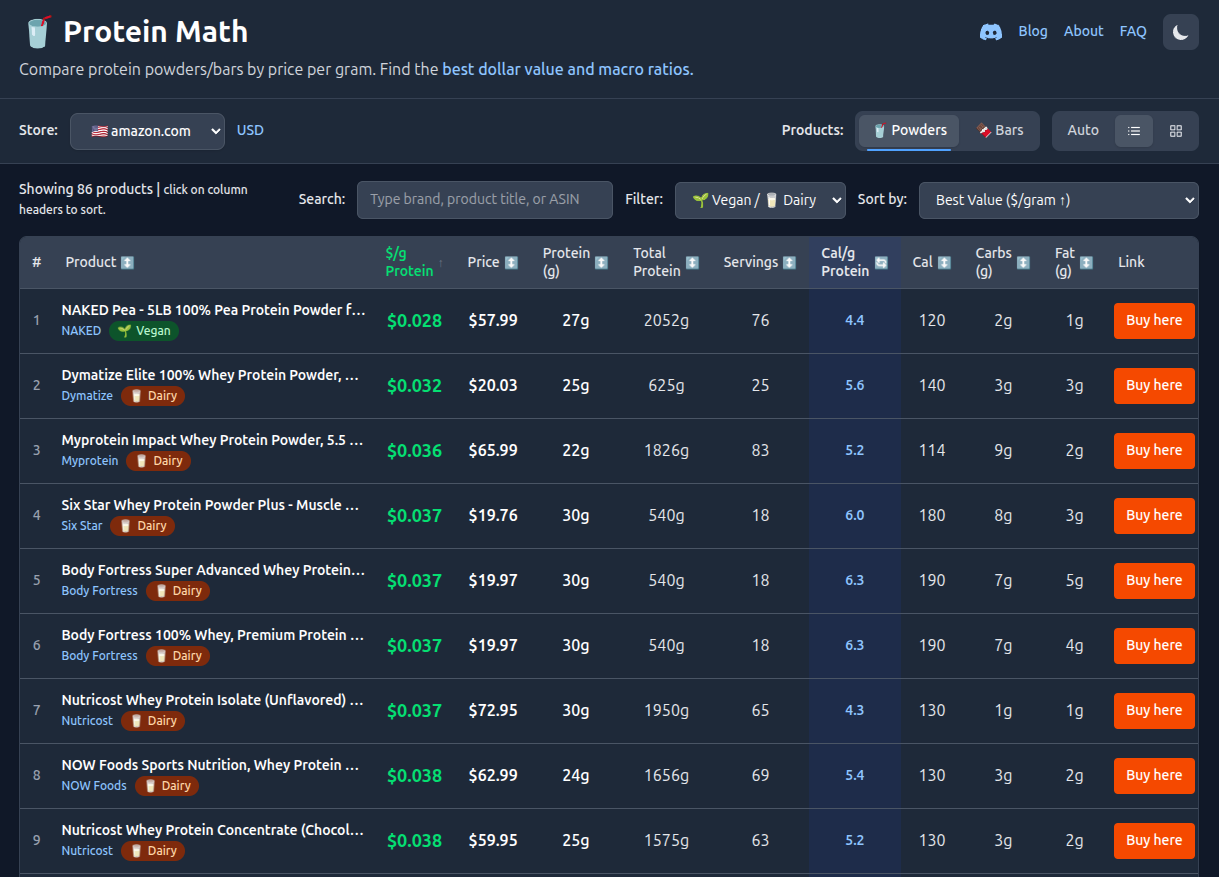Click sort icon beside Product header

(127, 262)
